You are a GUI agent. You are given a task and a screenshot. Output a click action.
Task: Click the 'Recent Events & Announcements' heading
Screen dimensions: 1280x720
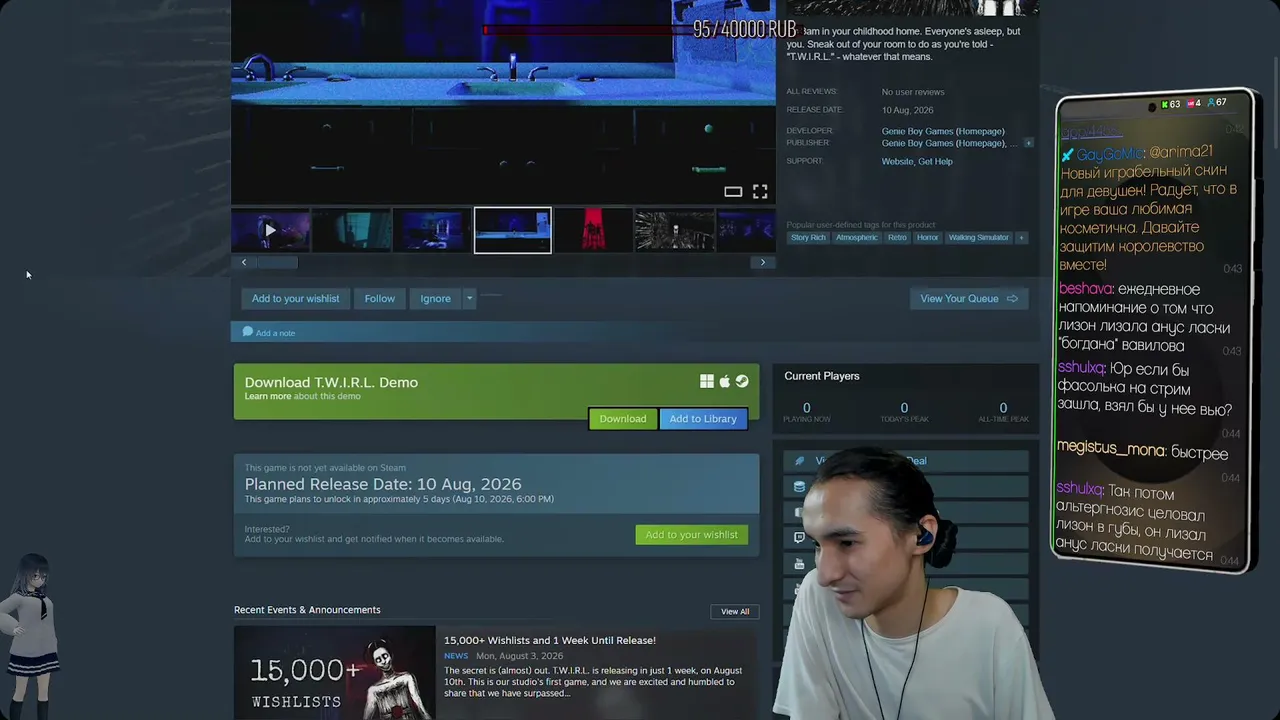tap(307, 610)
